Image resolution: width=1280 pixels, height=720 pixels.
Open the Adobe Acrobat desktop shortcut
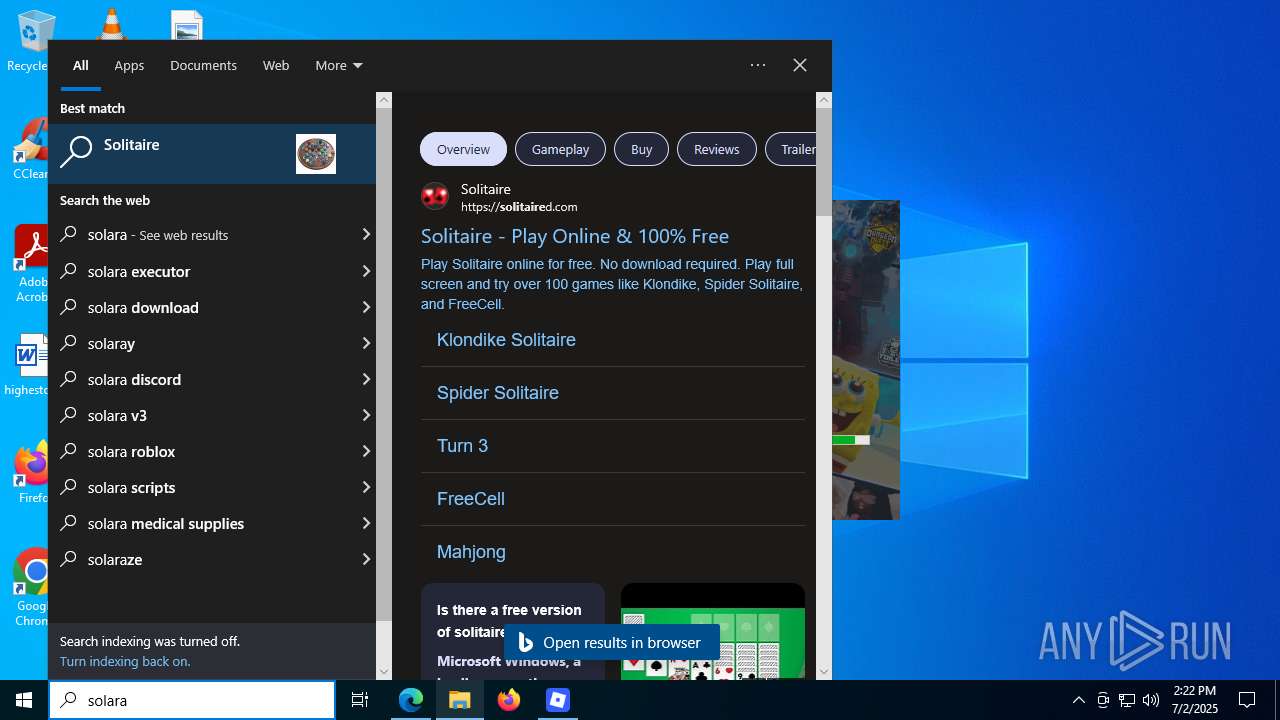[30, 264]
